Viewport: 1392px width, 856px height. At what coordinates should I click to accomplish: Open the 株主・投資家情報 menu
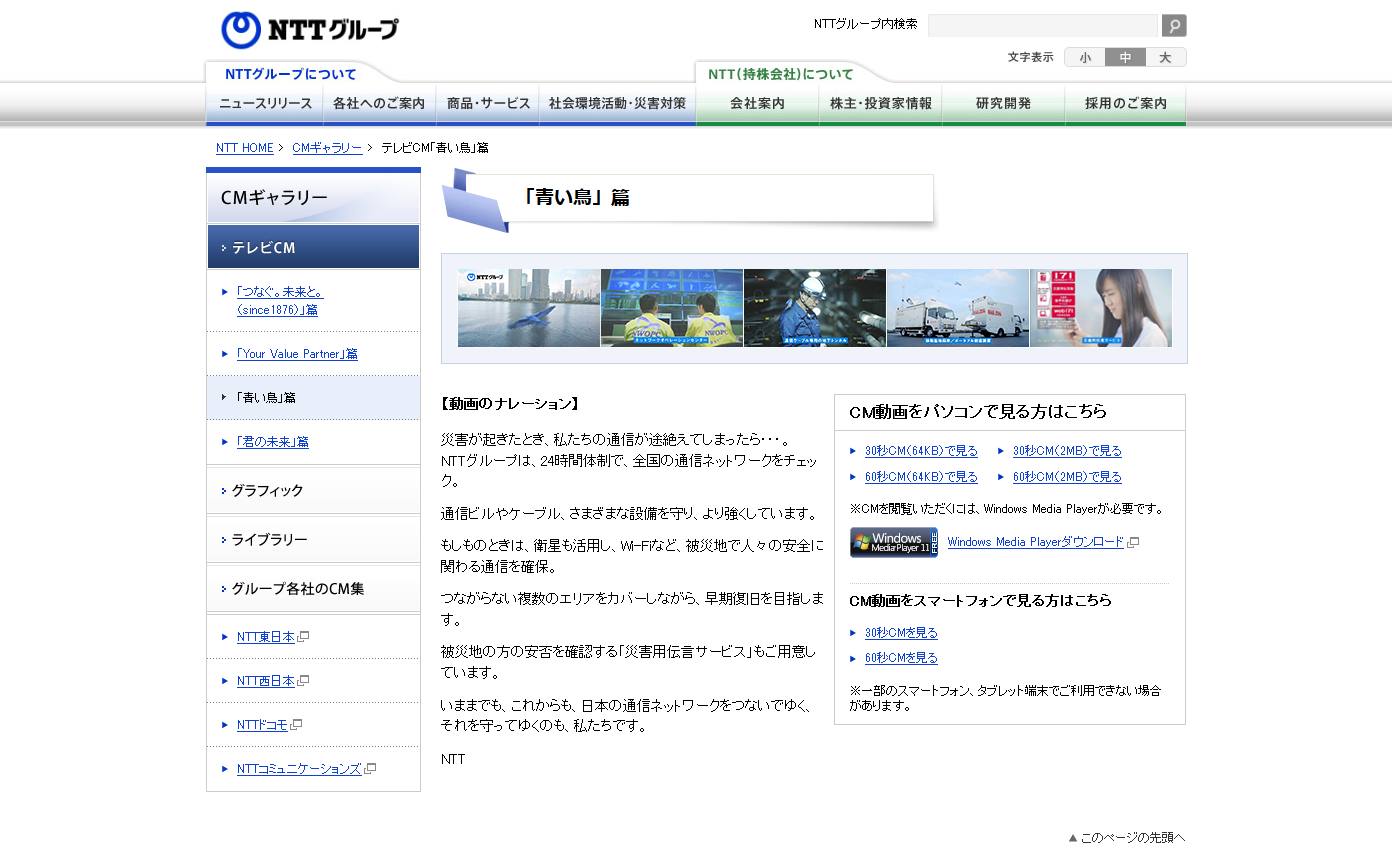(881, 104)
